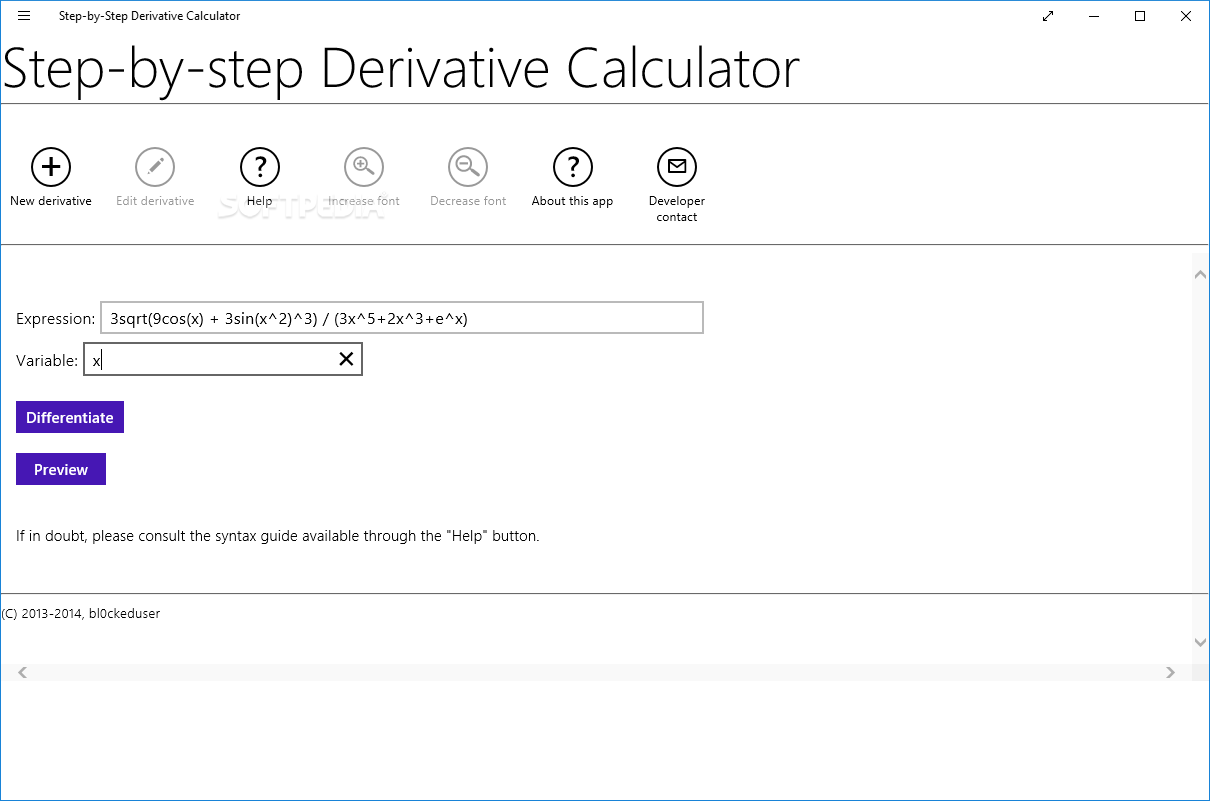
Task: Toggle full-screen with diagonal arrows icon
Action: (x=1048, y=16)
